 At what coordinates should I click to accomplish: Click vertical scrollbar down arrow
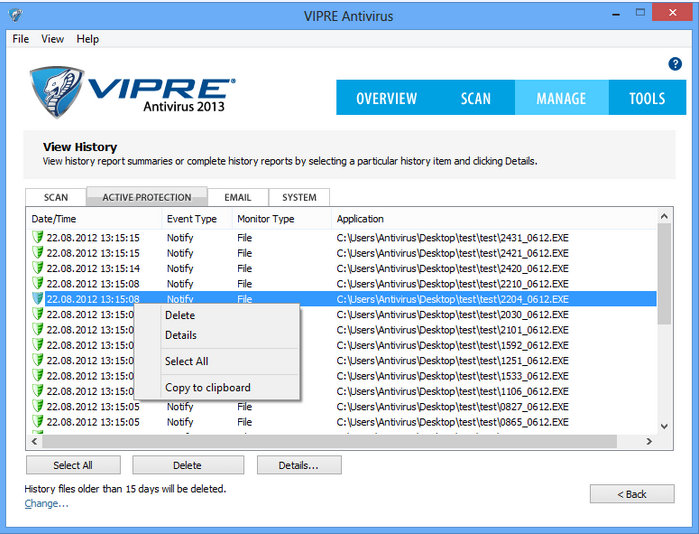click(x=664, y=426)
